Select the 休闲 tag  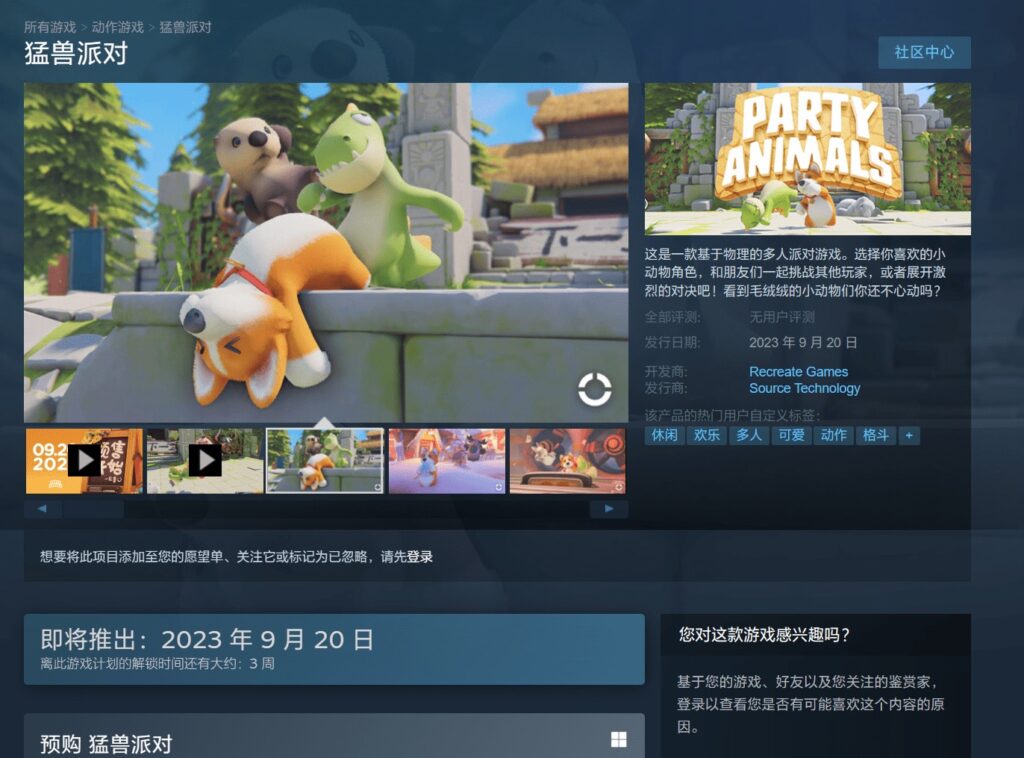click(x=664, y=435)
